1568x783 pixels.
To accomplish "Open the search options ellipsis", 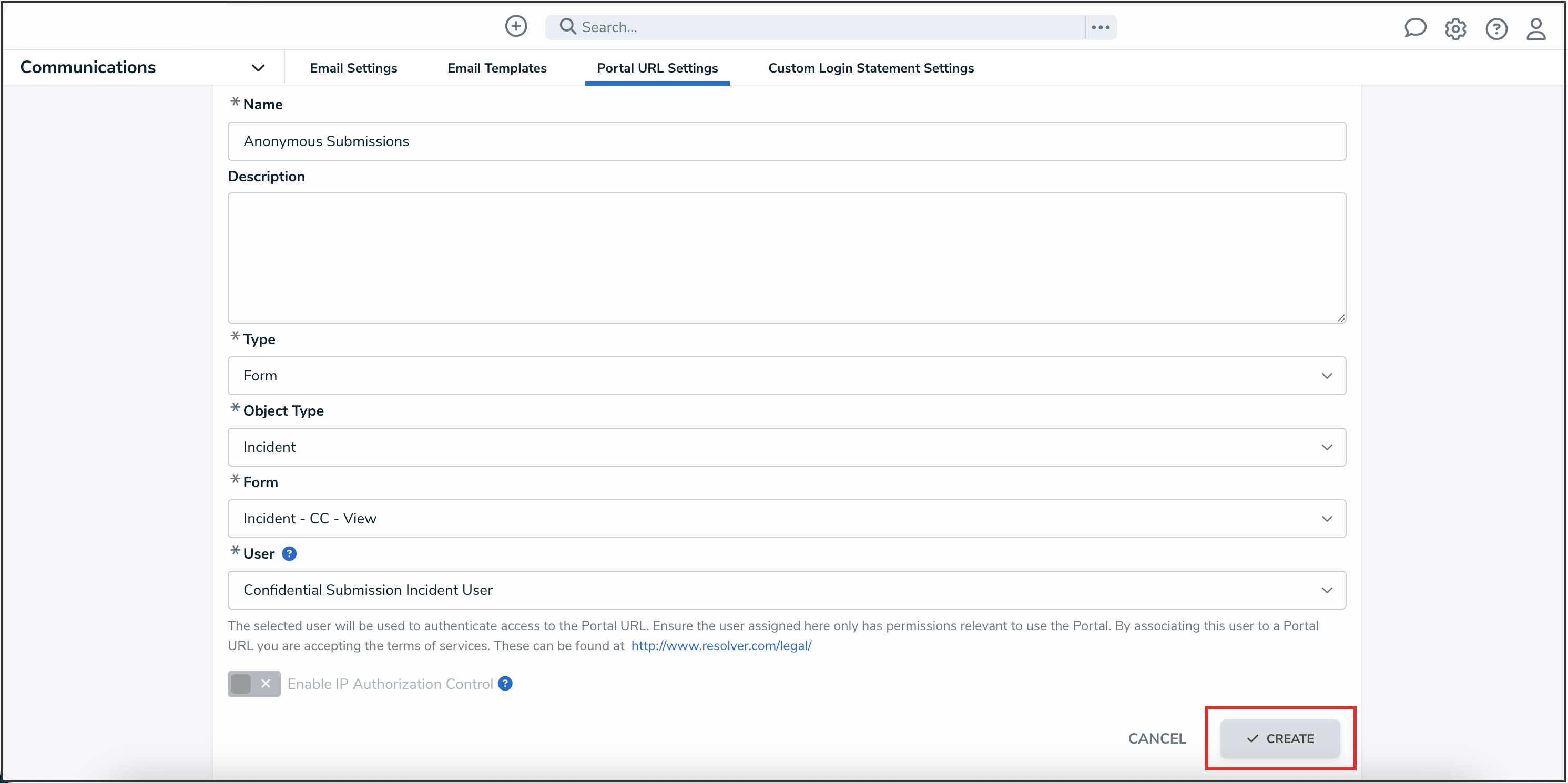I will click(x=1100, y=27).
